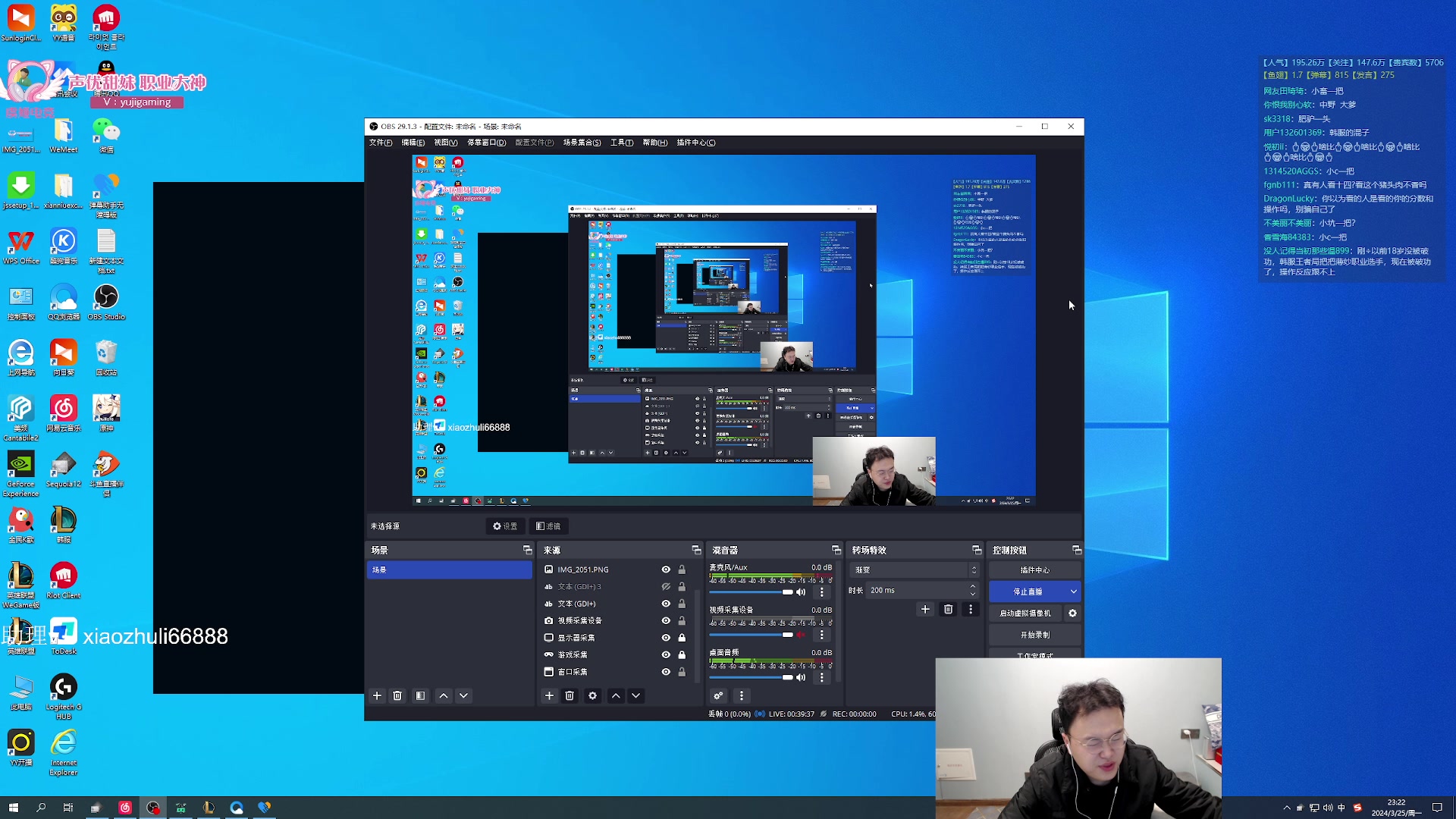The width and height of the screenshot is (1456, 819).
Task: Click the 设置 button below the preview
Action: tap(505, 526)
